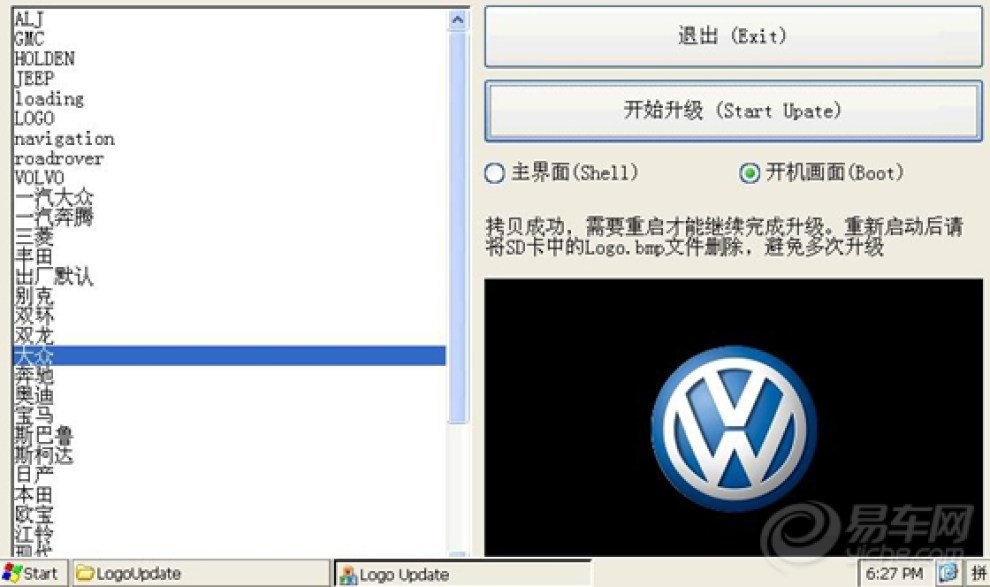Choose 出厂默认 from the logo list
990x587 pixels.
tap(53, 277)
